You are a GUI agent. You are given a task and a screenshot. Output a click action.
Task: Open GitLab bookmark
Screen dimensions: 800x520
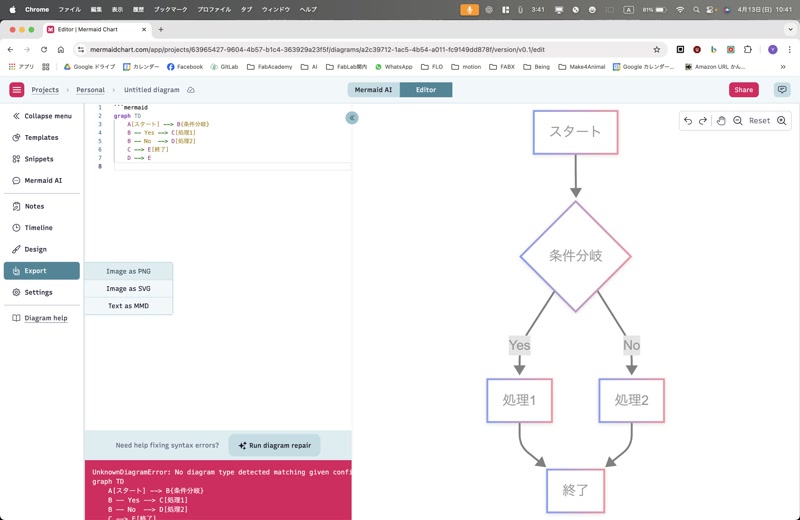[224, 67]
